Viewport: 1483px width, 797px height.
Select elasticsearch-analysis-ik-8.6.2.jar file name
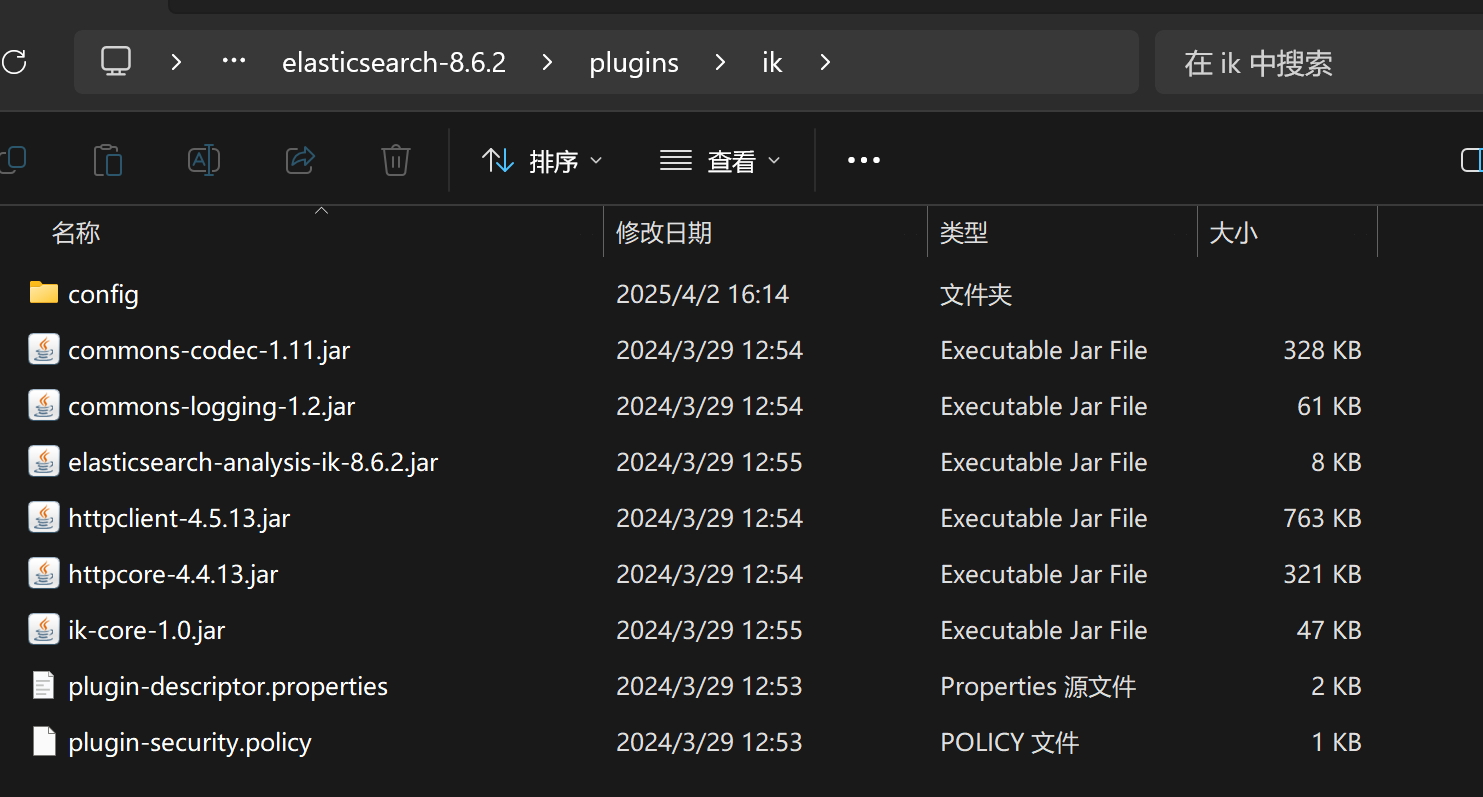pyautogui.click(x=253, y=462)
